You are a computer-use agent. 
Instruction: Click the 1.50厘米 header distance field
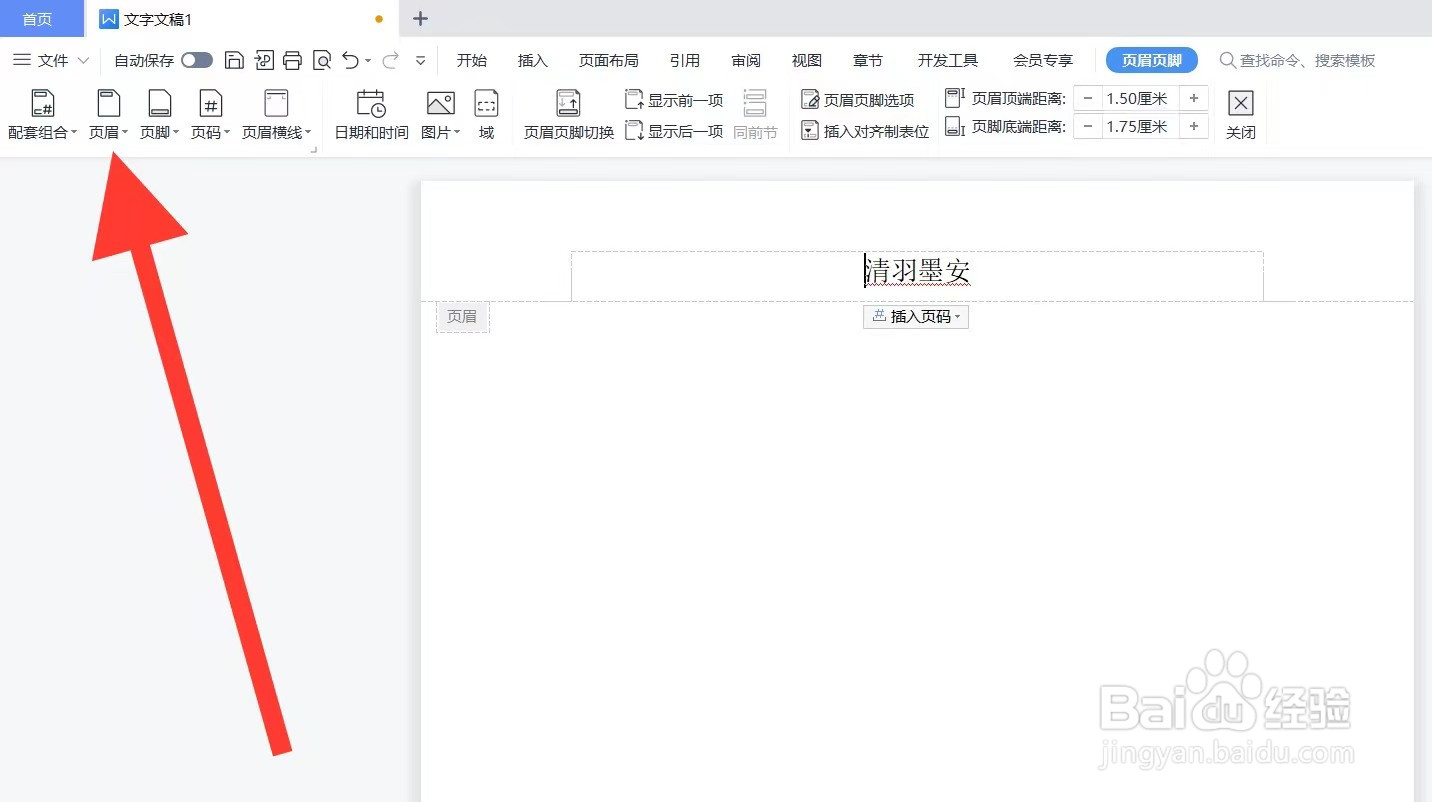(1140, 98)
